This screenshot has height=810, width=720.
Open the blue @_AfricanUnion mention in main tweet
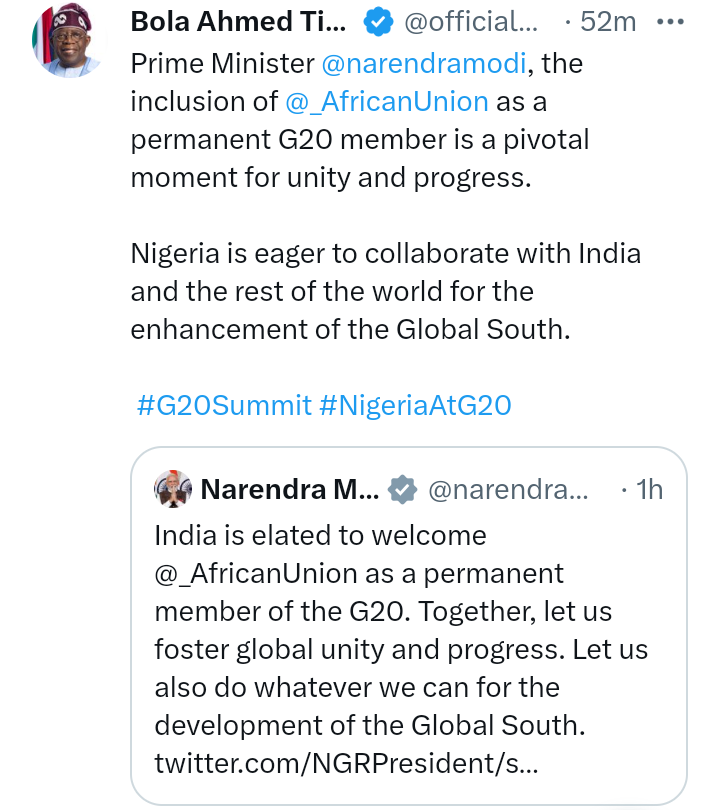click(387, 101)
